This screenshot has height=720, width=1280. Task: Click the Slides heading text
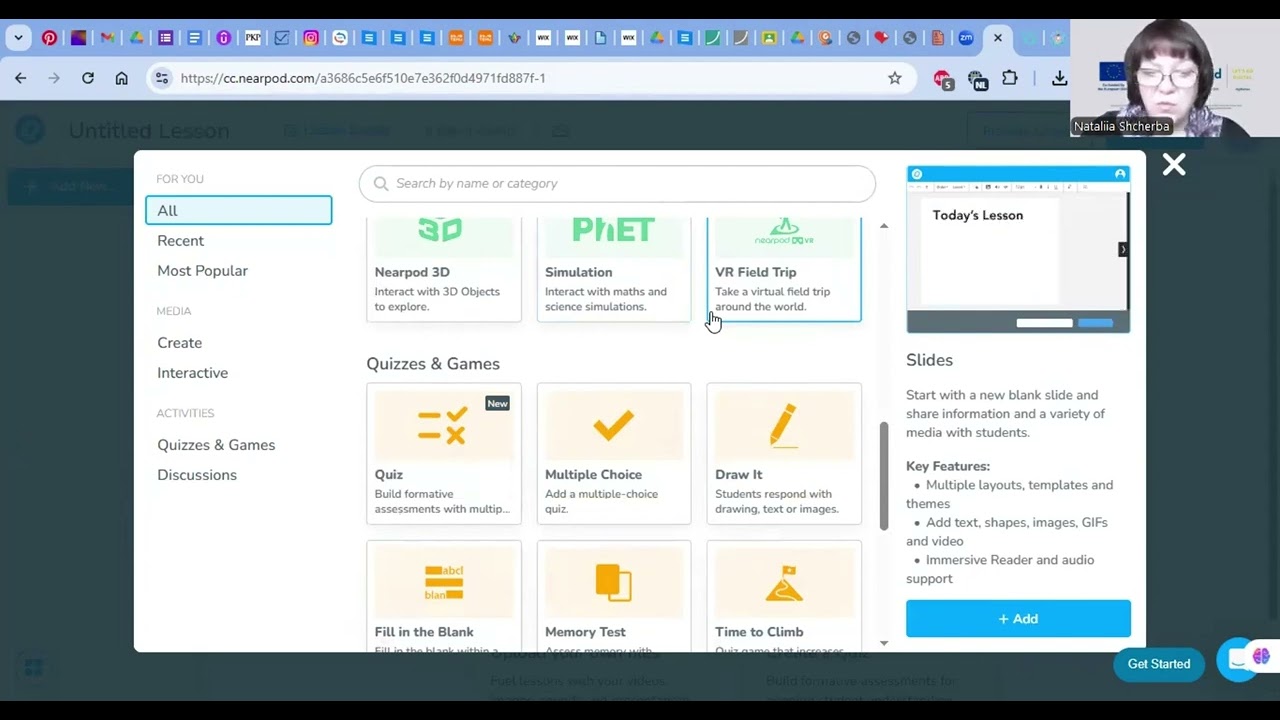(x=929, y=360)
